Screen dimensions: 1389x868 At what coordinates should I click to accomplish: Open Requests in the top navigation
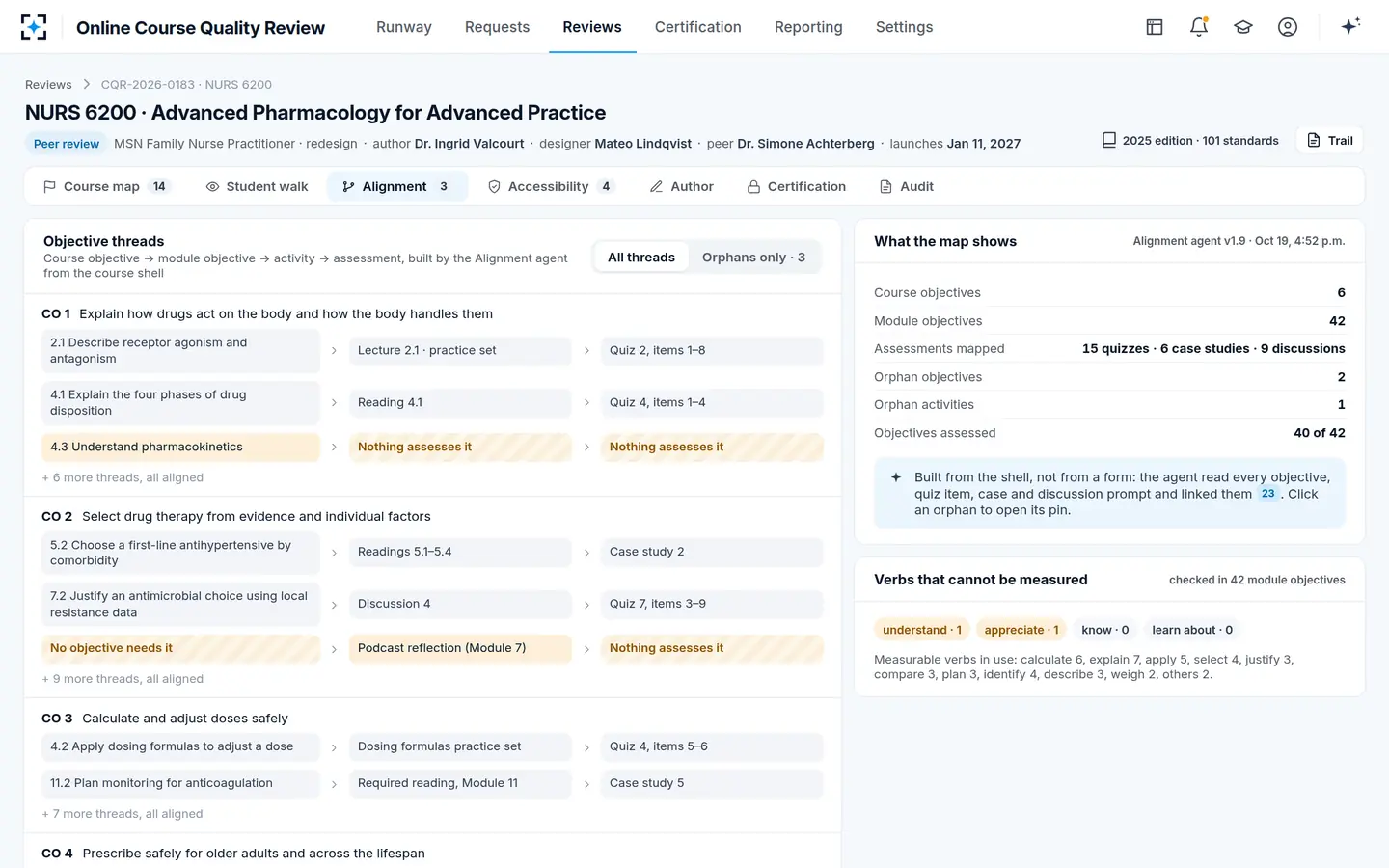click(x=497, y=27)
